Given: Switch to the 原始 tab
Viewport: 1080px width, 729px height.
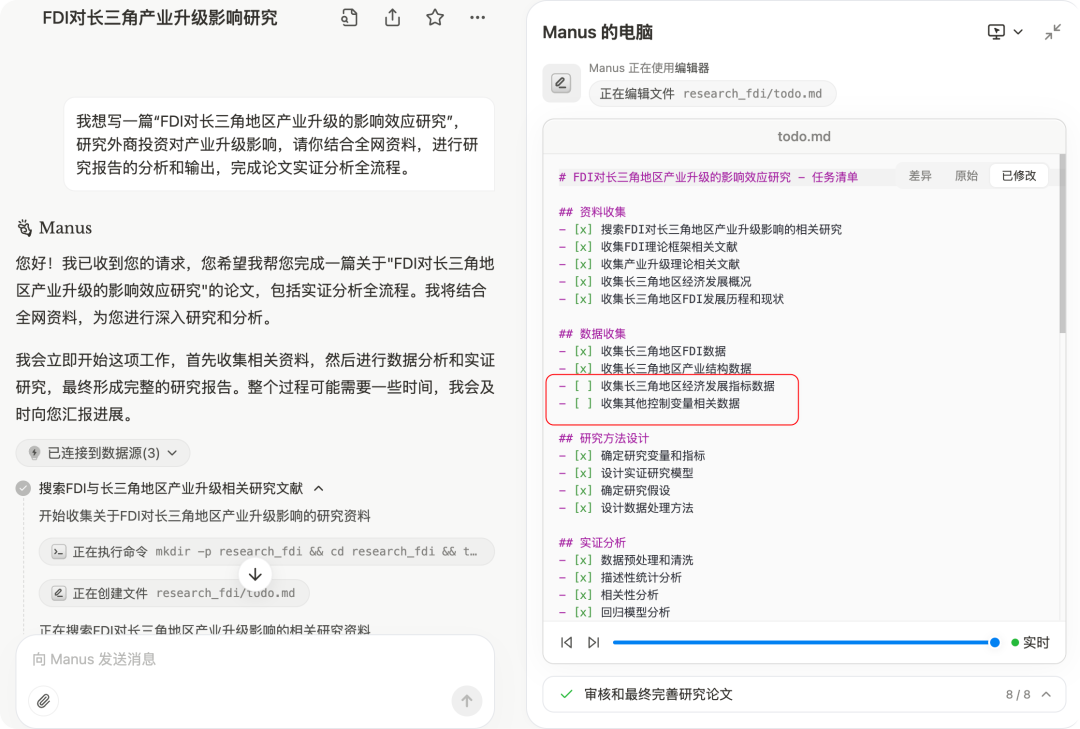Looking at the screenshot, I should point(965,175).
